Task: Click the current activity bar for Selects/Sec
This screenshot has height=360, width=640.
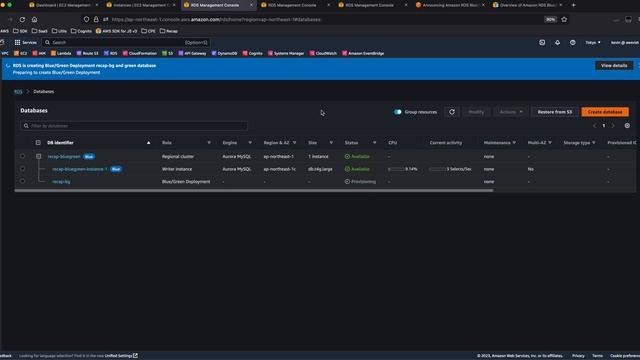Action: 438,169
